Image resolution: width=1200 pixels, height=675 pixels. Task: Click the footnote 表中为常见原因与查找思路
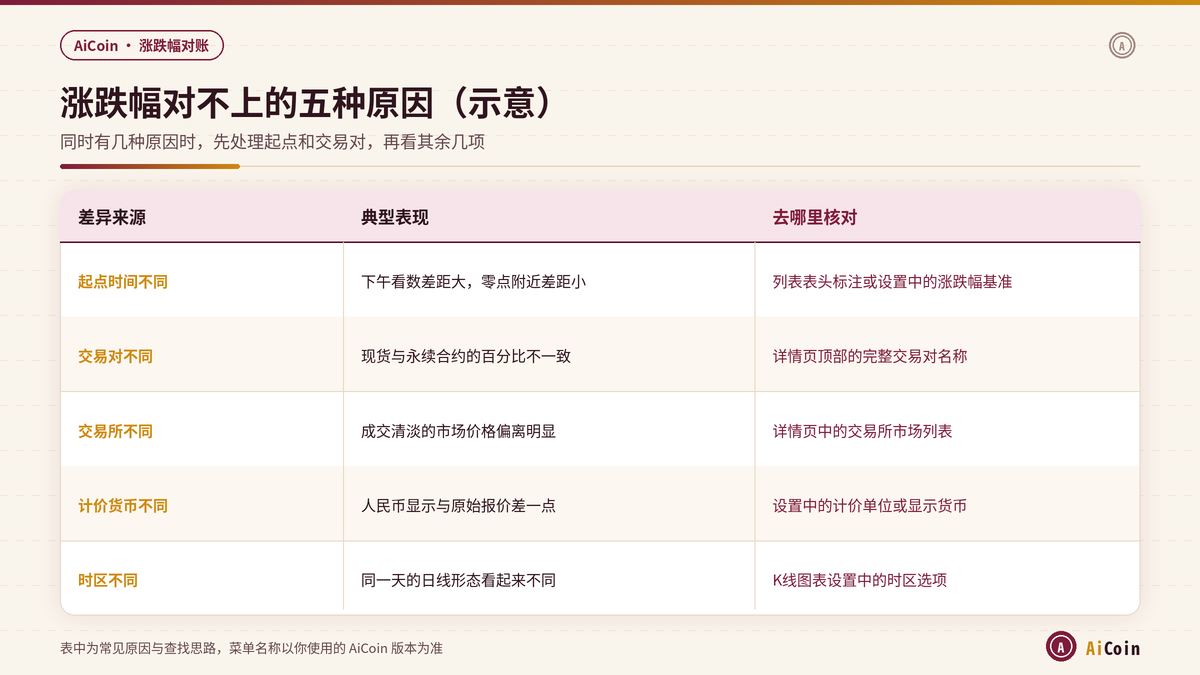[140, 648]
